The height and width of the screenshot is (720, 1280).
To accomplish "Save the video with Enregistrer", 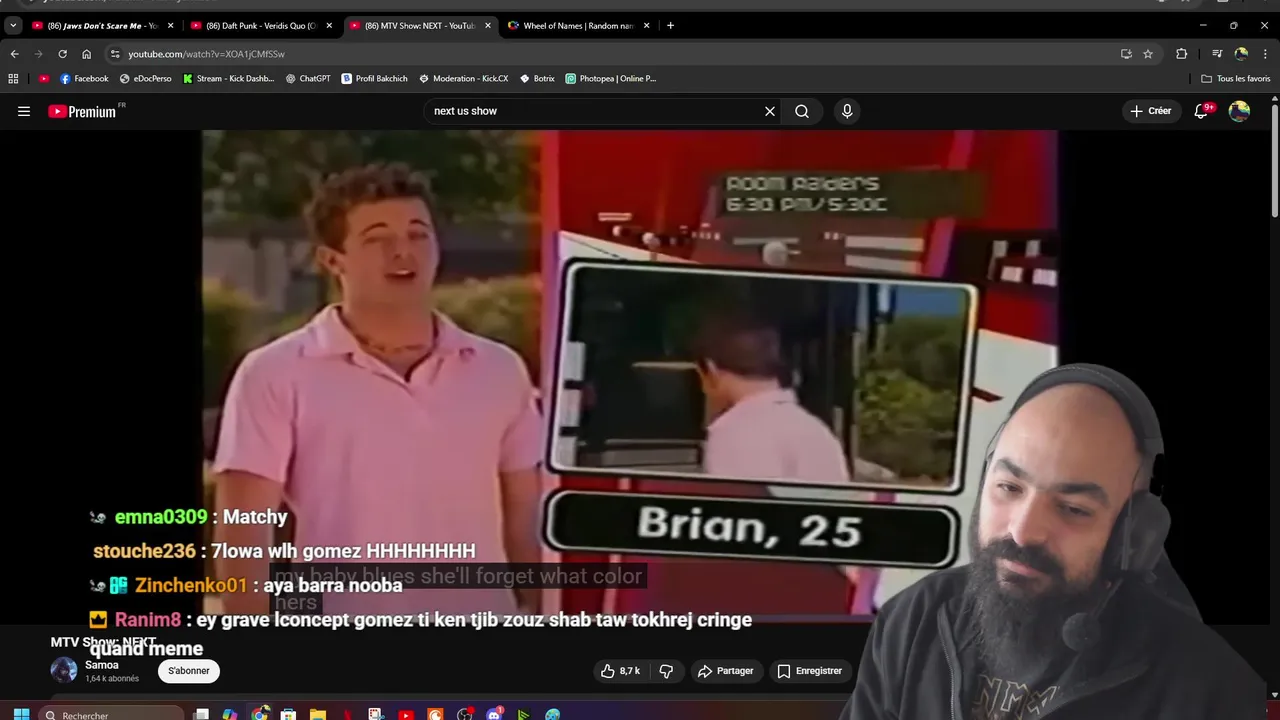I will pos(810,671).
